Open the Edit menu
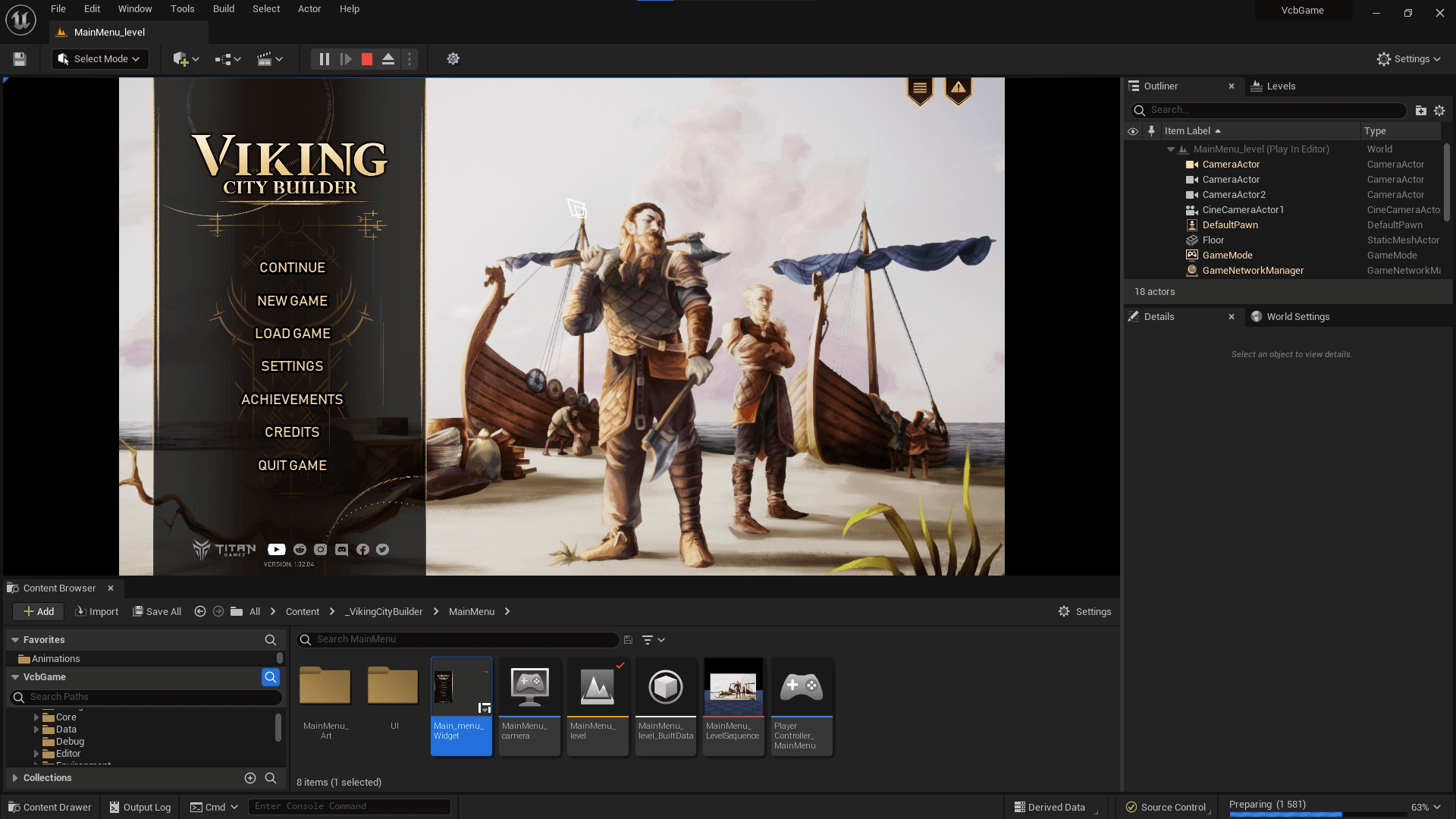Viewport: 1456px width, 819px height. 92,9
